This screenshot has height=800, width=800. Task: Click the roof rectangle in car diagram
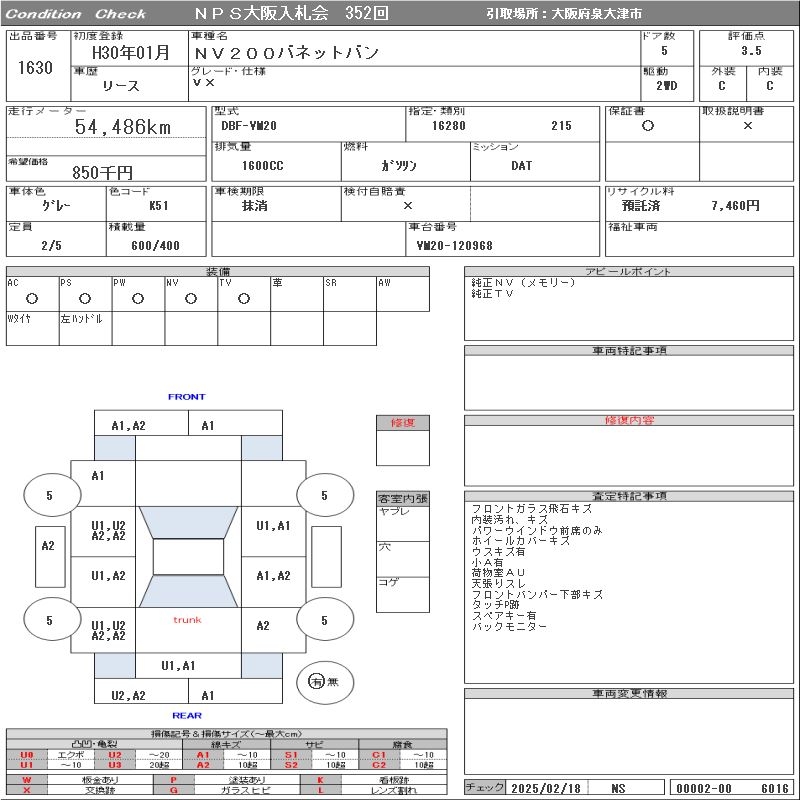click(x=188, y=557)
